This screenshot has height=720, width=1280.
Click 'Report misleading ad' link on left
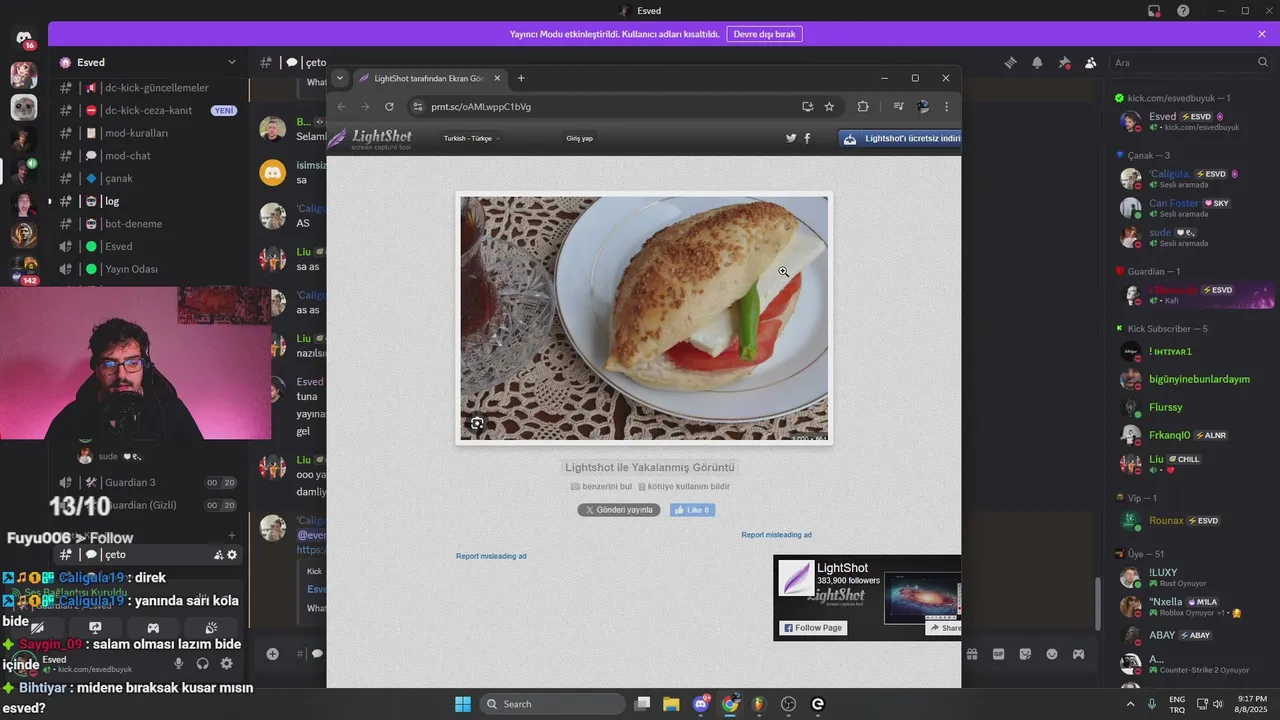click(491, 556)
